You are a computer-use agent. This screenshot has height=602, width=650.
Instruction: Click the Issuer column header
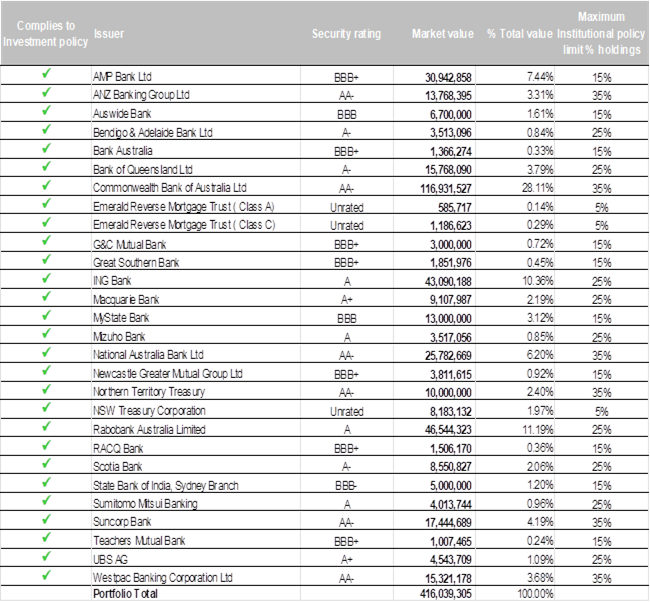pos(109,34)
